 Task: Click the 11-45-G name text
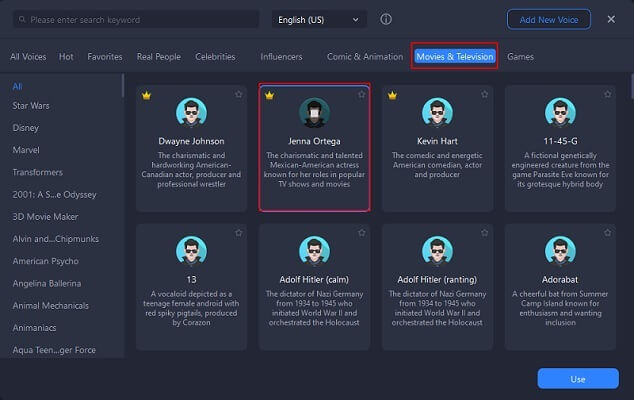point(560,141)
